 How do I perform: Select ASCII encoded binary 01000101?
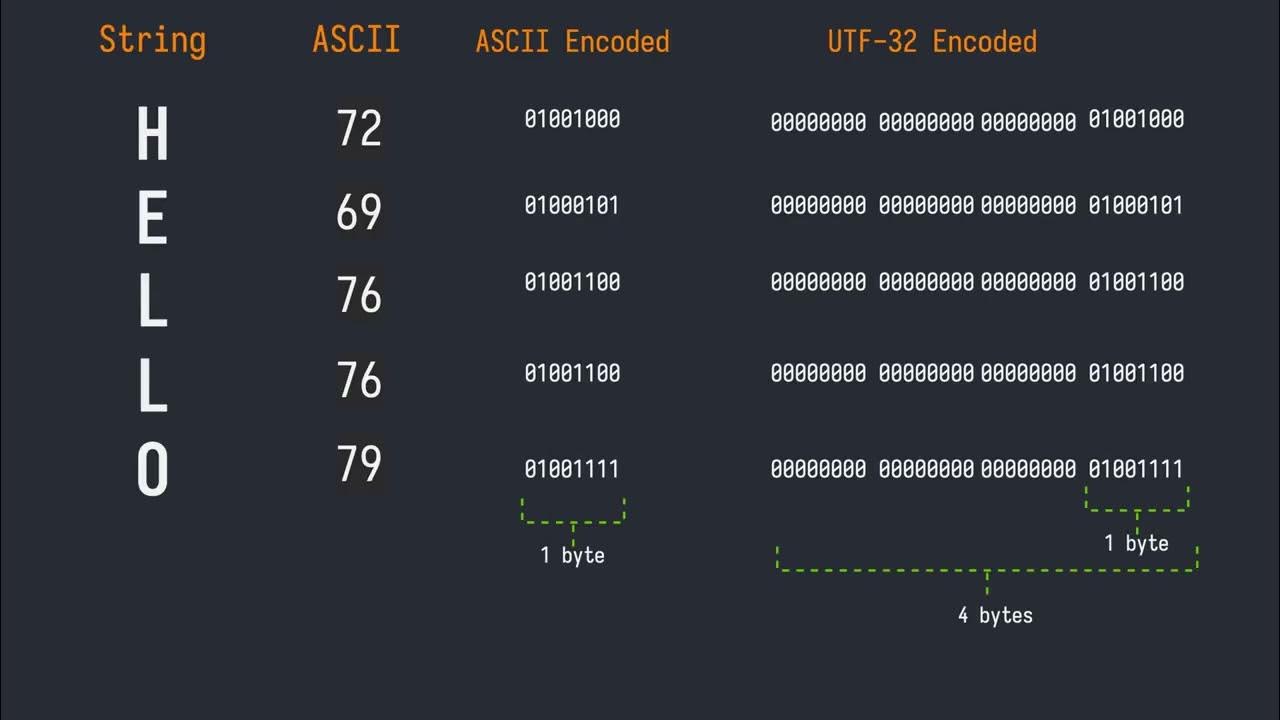click(x=572, y=206)
